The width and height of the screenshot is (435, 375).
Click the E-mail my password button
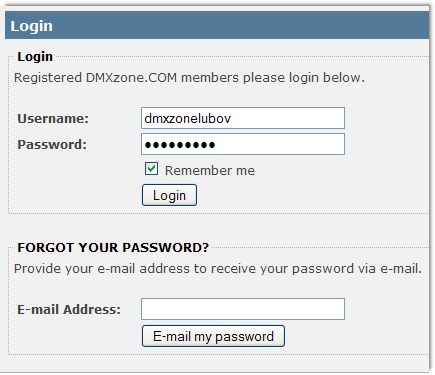click(x=213, y=336)
